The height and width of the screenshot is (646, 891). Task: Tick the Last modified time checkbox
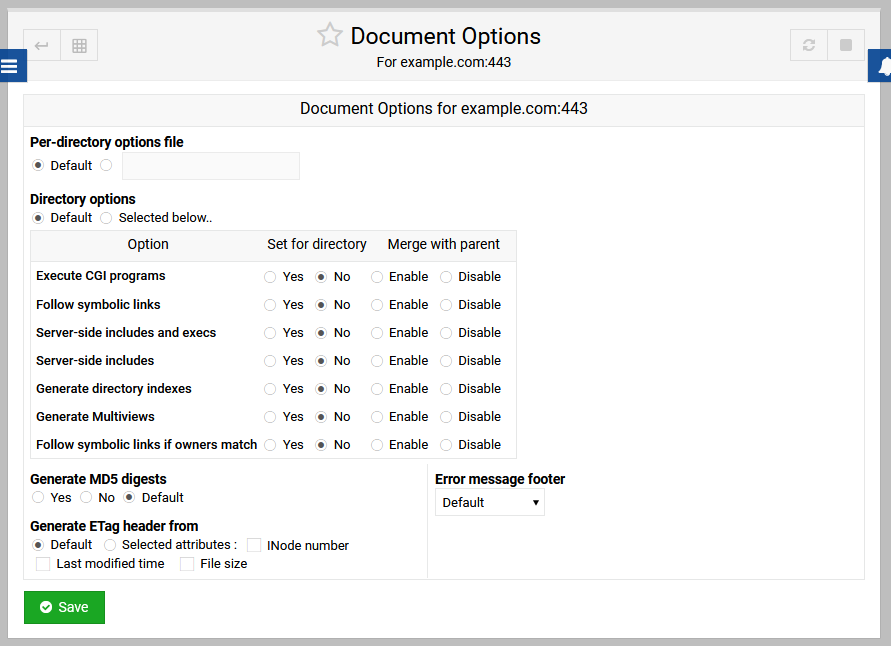tap(43, 564)
